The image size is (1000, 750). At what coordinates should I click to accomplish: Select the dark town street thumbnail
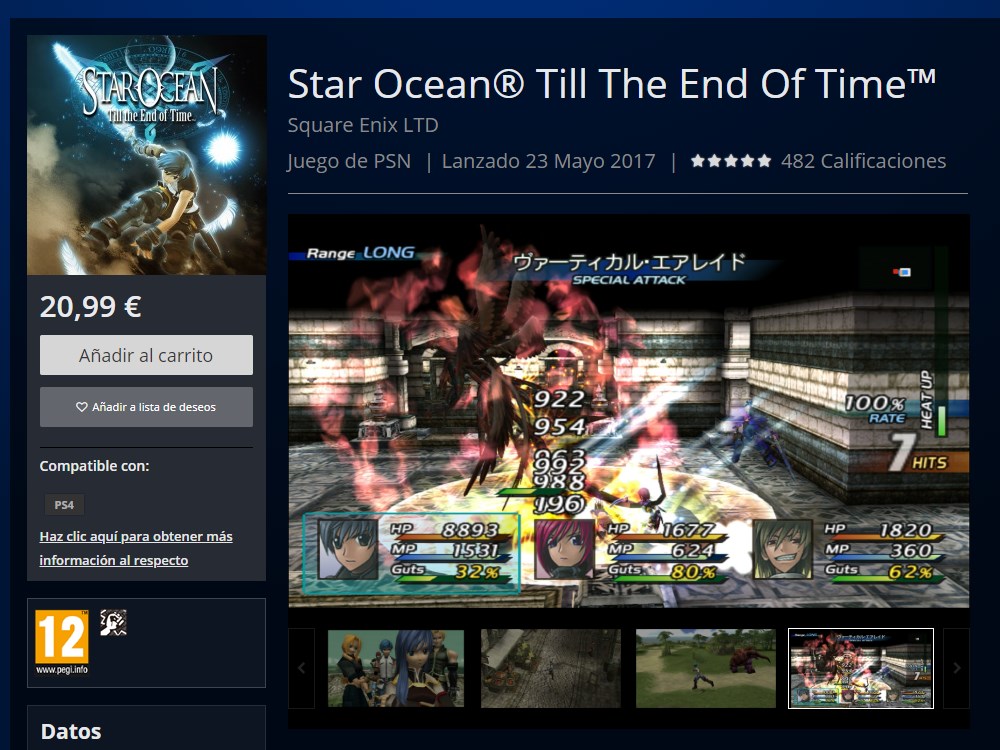[550, 668]
